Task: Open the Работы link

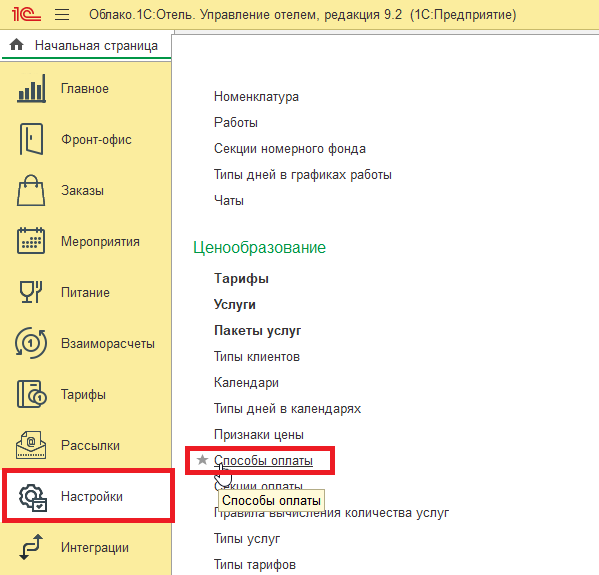Action: pyautogui.click(x=236, y=123)
